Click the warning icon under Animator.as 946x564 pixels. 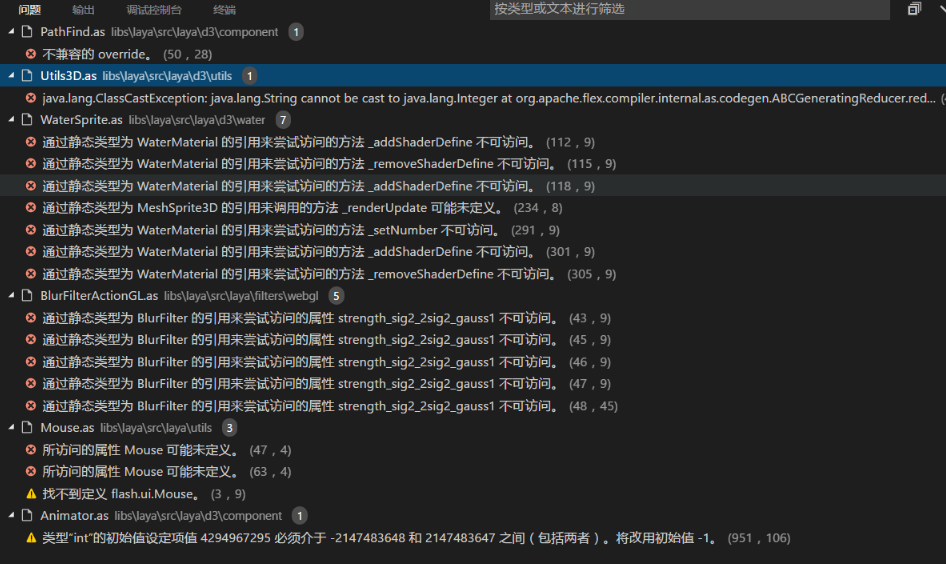tap(30, 538)
